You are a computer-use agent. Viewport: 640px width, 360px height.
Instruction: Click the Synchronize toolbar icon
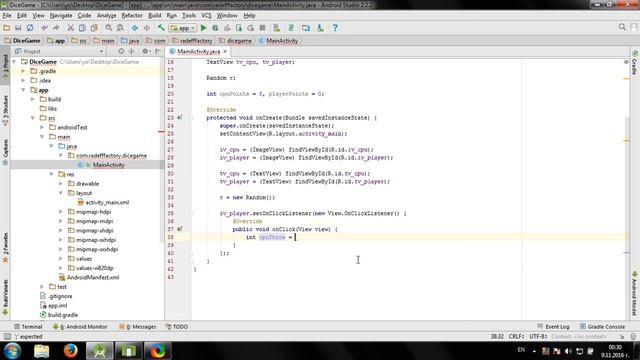(30, 28)
